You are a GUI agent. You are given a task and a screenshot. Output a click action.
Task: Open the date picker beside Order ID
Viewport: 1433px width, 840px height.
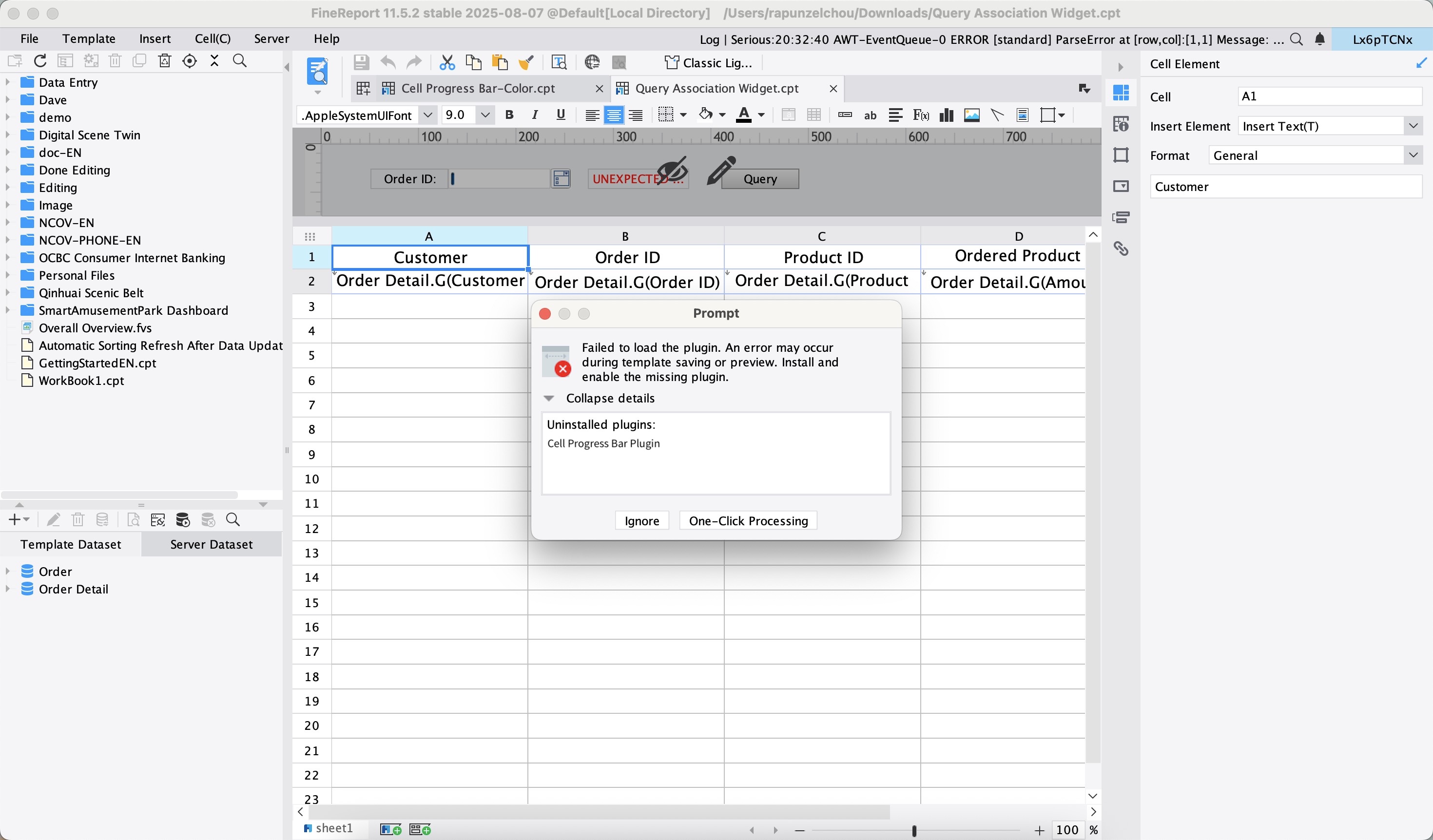click(x=561, y=178)
